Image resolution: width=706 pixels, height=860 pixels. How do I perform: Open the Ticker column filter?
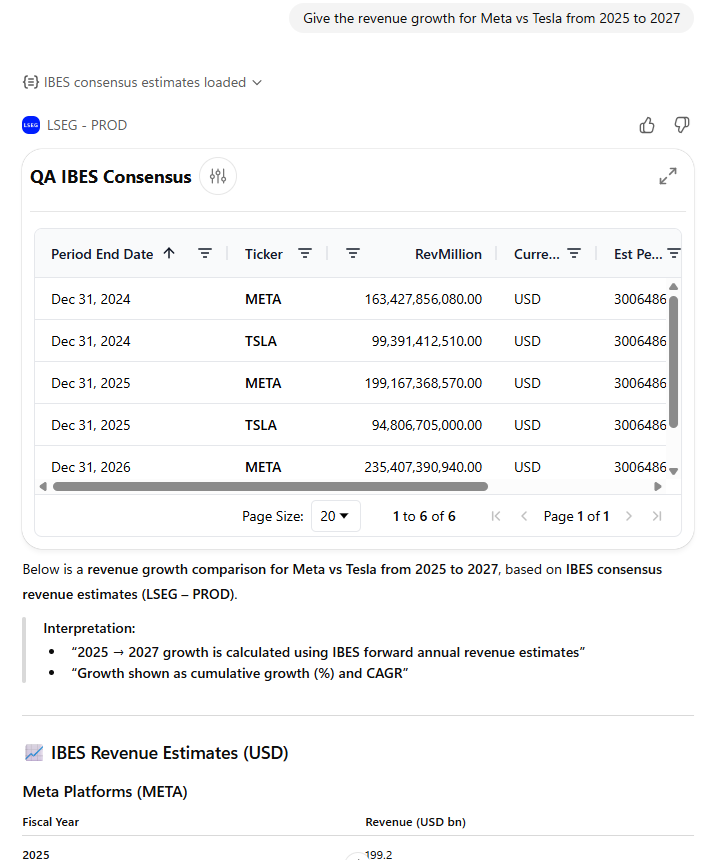[x=305, y=253]
